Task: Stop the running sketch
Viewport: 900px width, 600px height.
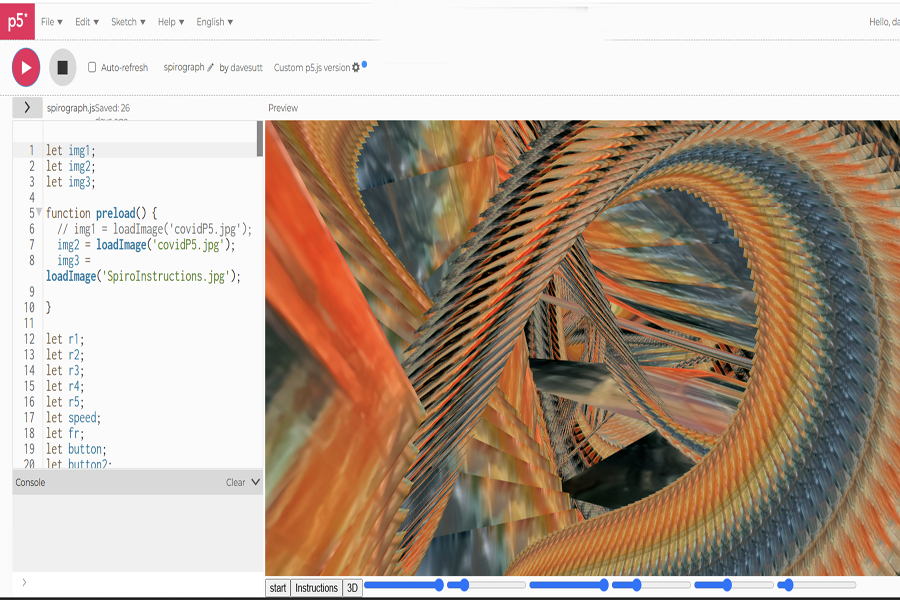Action: pos(62,67)
